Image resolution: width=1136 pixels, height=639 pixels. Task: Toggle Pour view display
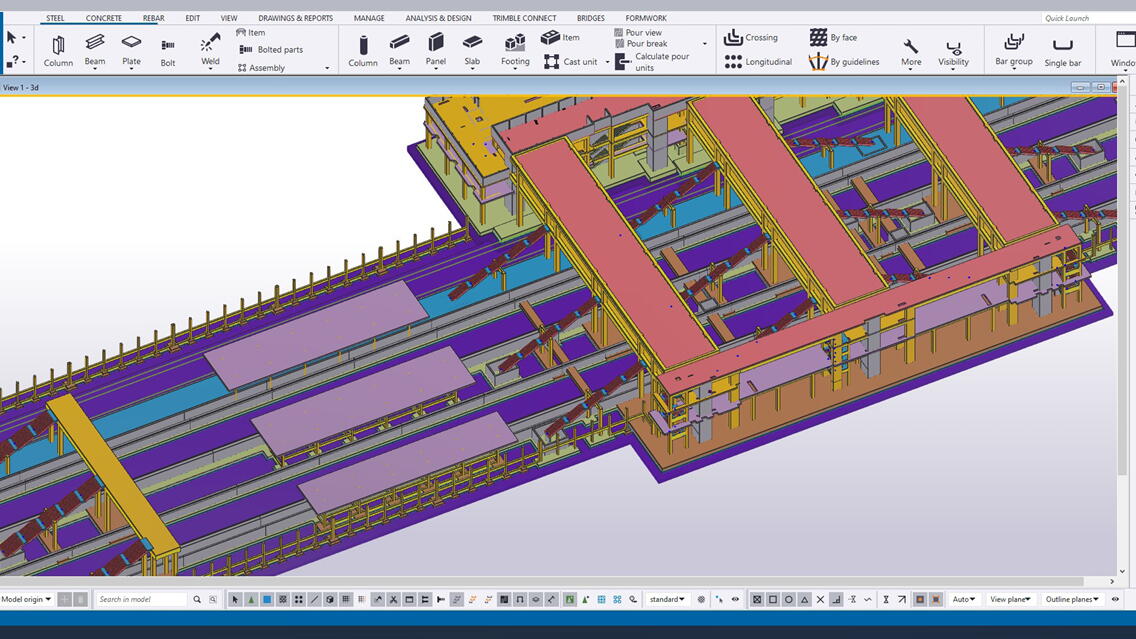637,33
